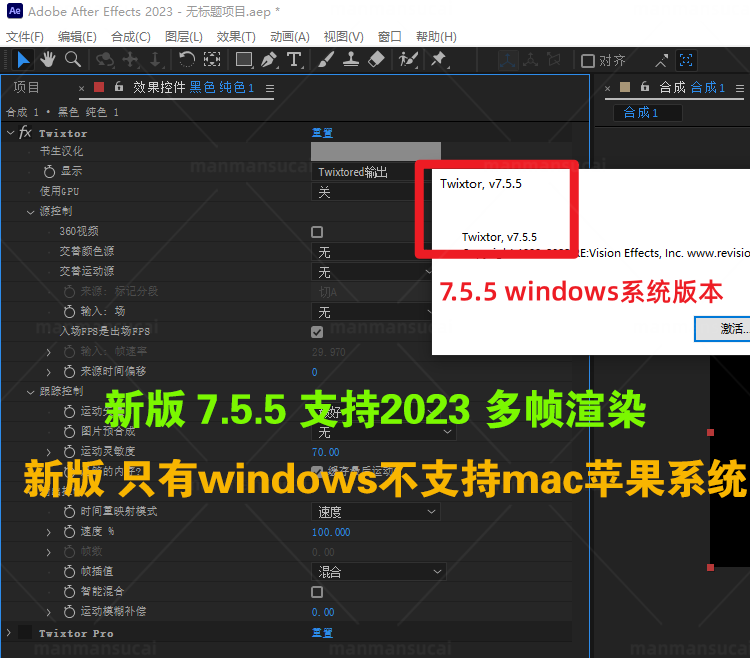750x658 pixels.
Task: Click the 激活 button in dialog
Action: tap(722, 329)
